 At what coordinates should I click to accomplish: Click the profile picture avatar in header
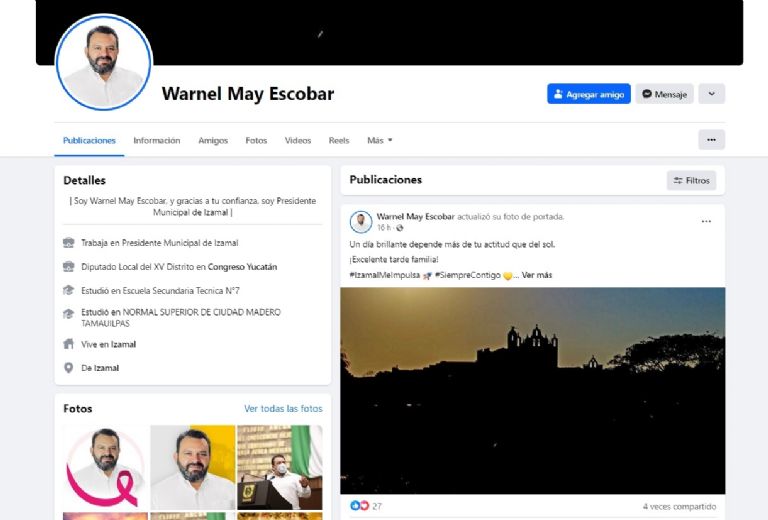(x=103, y=63)
